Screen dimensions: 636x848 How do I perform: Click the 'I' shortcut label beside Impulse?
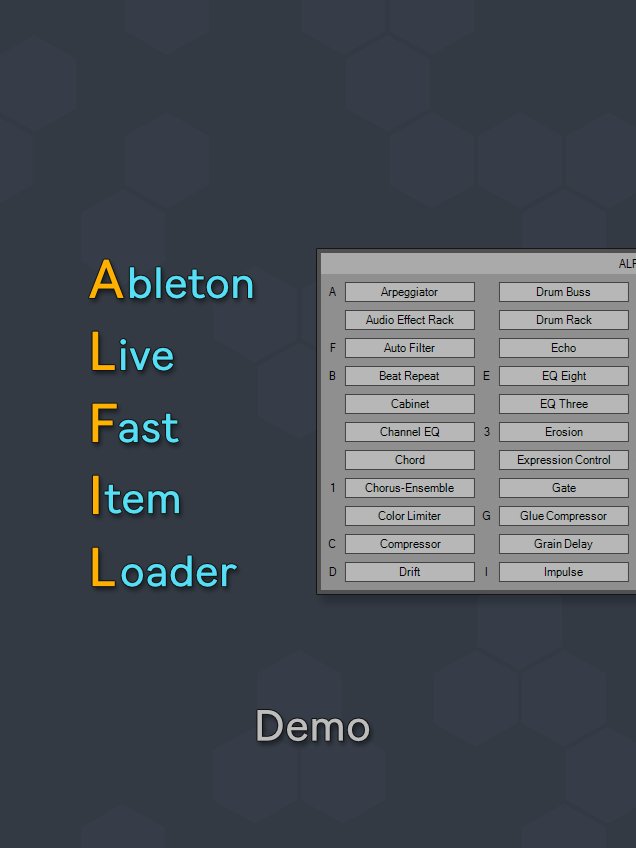pyautogui.click(x=486, y=572)
